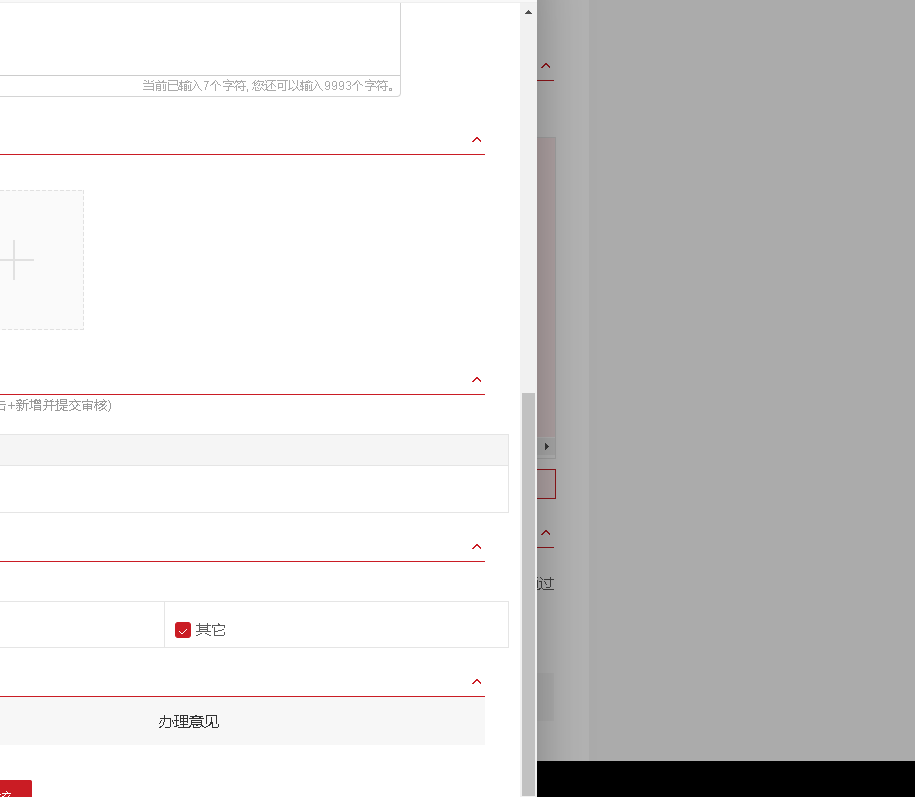Collapse the section containing the 其它 checkbox
This screenshot has height=797, width=915.
[477, 547]
